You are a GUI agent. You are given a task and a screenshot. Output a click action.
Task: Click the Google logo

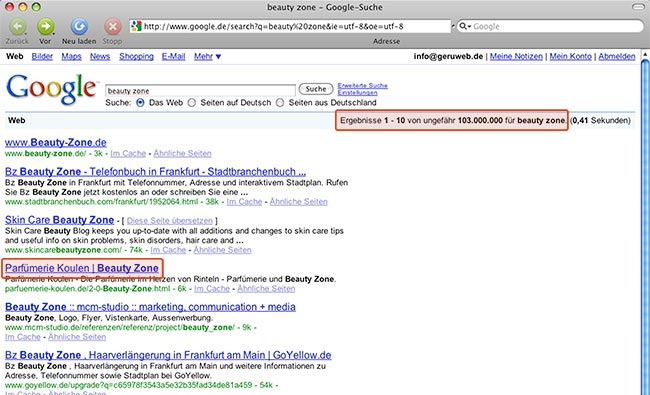pos(51,89)
